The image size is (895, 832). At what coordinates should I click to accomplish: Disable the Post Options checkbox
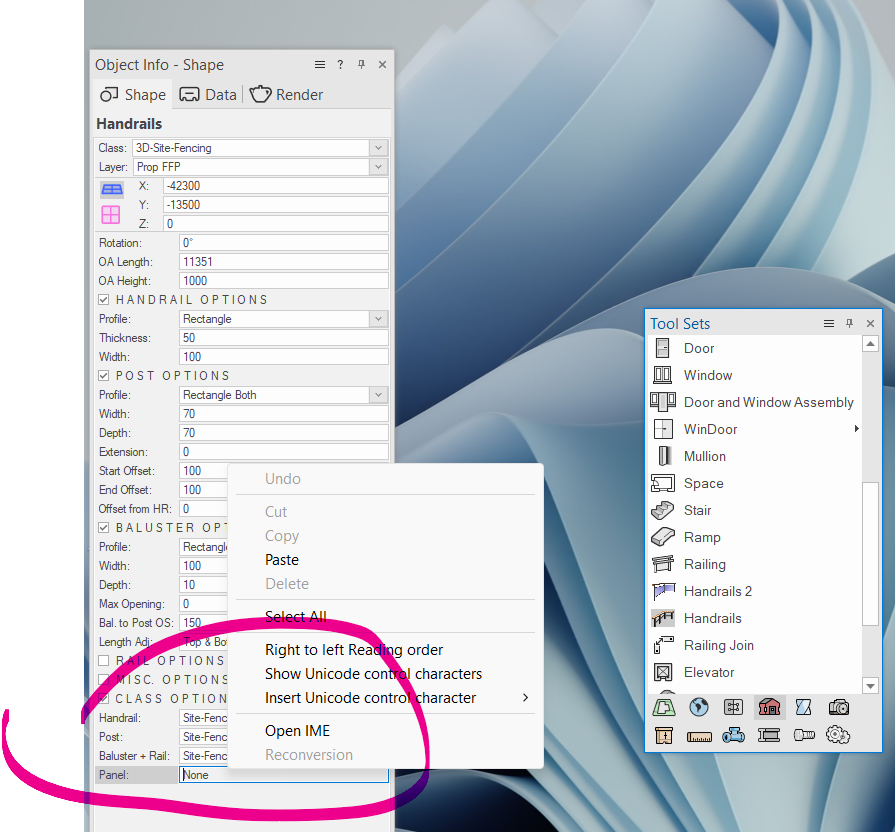click(104, 376)
